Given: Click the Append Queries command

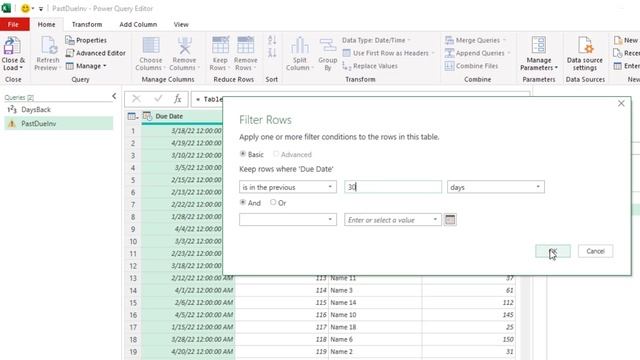Looking at the screenshot, I should coord(477,53).
